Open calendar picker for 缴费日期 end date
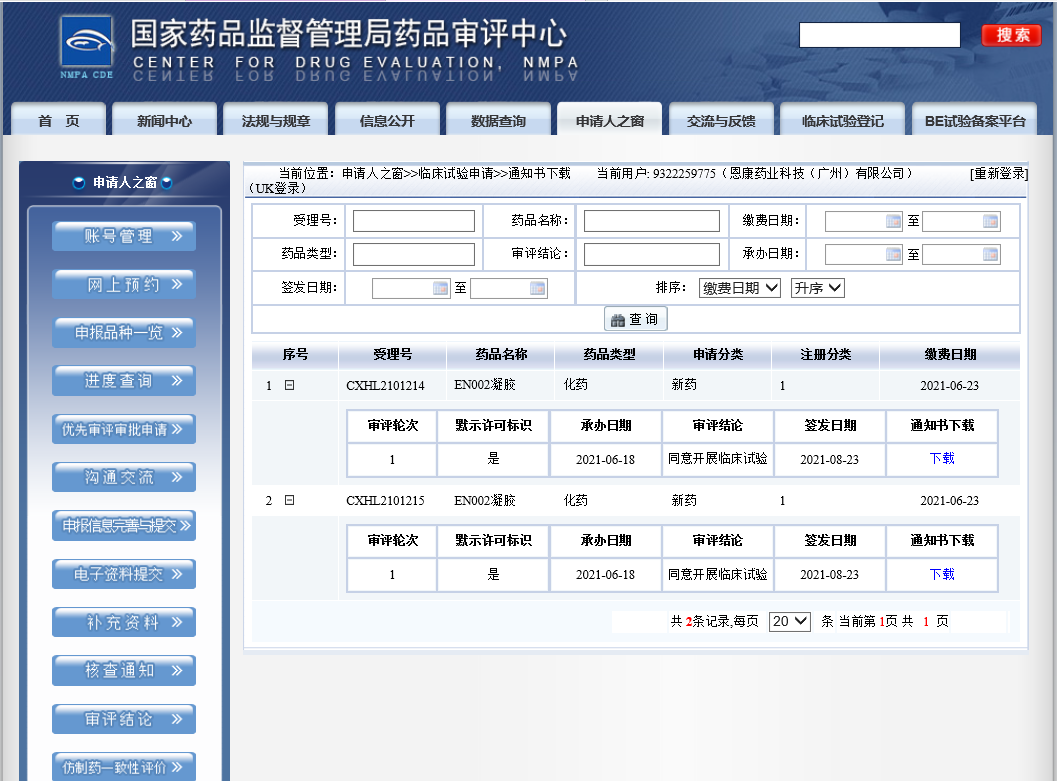The height and width of the screenshot is (781, 1057). tap(990, 222)
